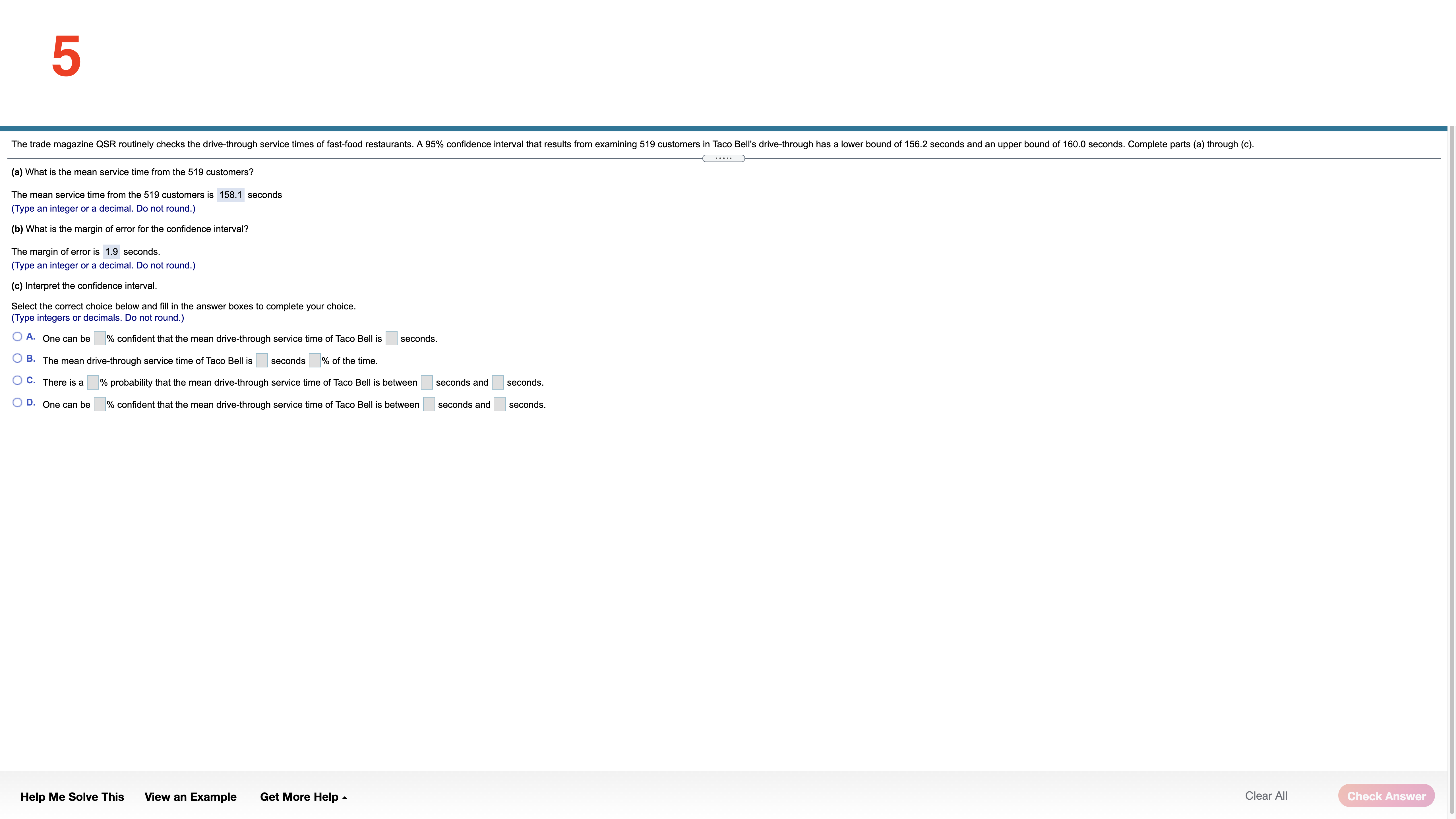Select answer choice B radio button

18,358
